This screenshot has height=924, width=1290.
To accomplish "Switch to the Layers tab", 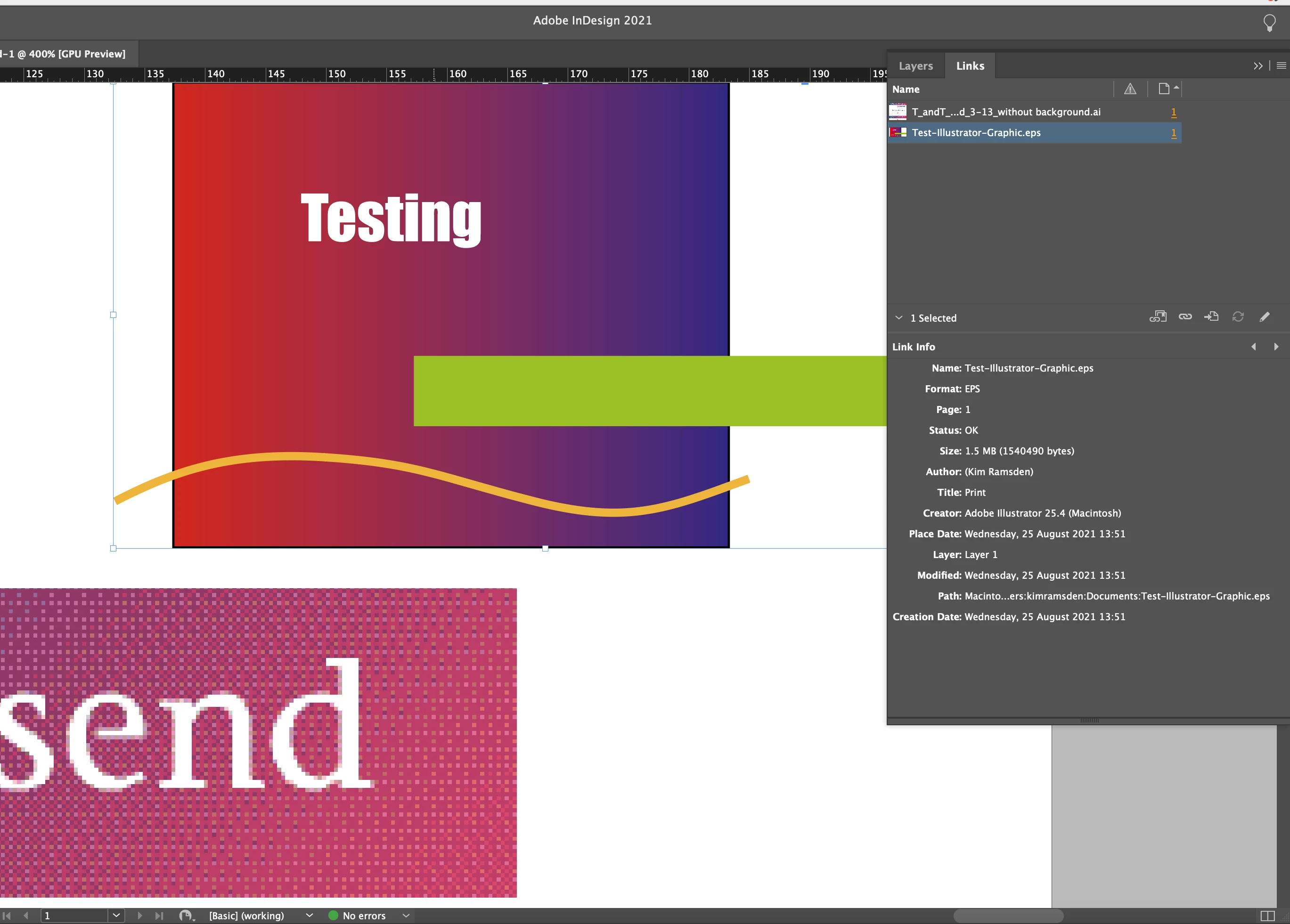I will coord(915,66).
